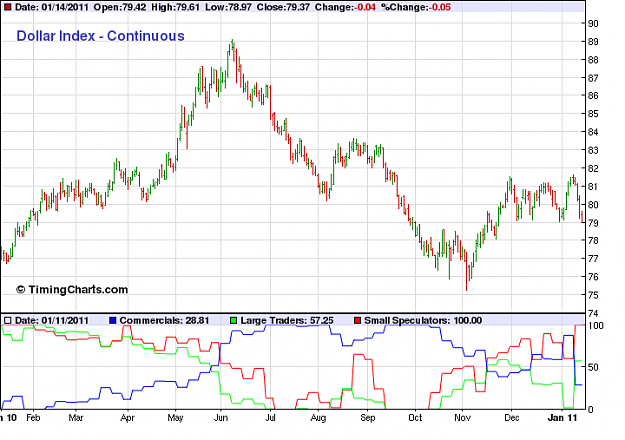Image resolution: width=625 pixels, height=440 pixels.
Task: Click the blue Commercials legend swatch
Action: point(113,320)
